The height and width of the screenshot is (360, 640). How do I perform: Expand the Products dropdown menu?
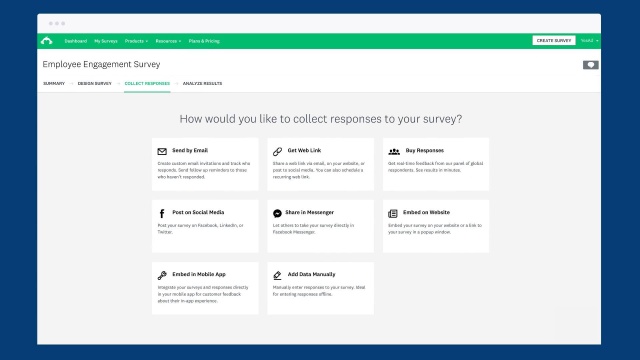click(x=136, y=41)
